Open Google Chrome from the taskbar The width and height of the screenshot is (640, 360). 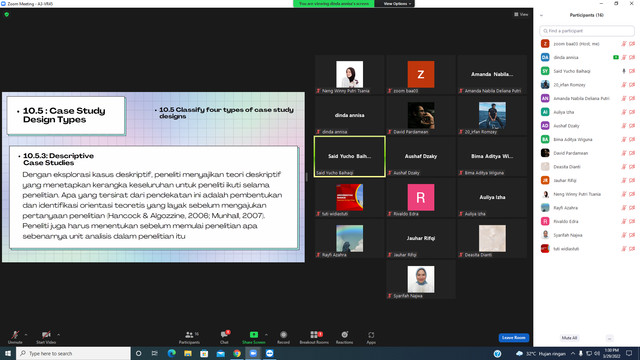coord(237,353)
